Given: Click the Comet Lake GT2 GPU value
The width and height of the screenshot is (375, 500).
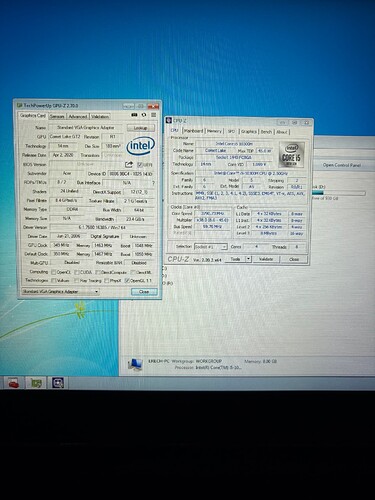Looking at the screenshot, I should point(65,137).
